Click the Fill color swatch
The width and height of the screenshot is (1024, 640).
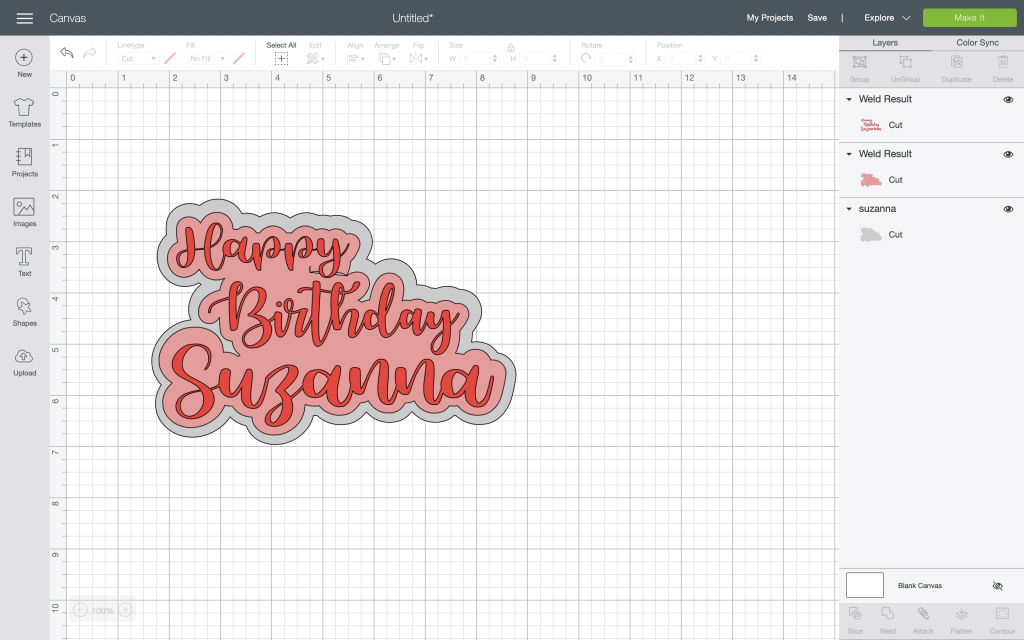pyautogui.click(x=239, y=59)
